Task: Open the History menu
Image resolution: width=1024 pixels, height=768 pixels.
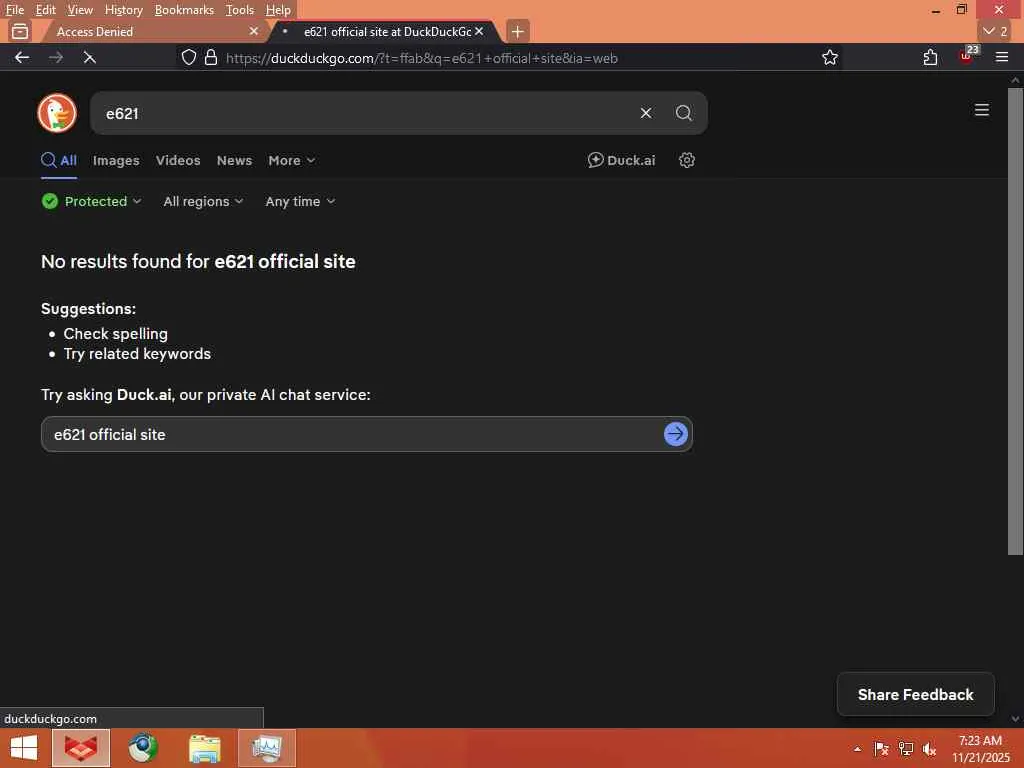Action: [x=123, y=10]
